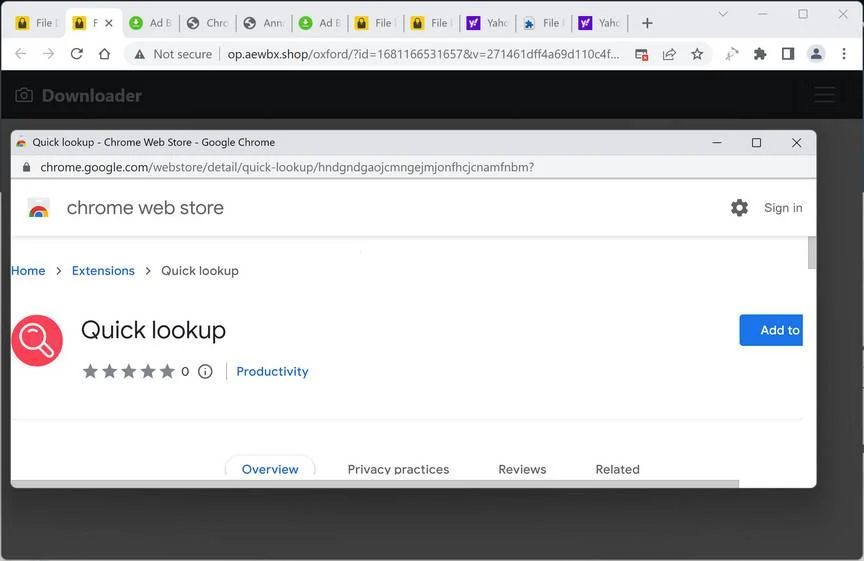Share this page via the share icon
Screen dimensions: 864x561
pos(669,54)
